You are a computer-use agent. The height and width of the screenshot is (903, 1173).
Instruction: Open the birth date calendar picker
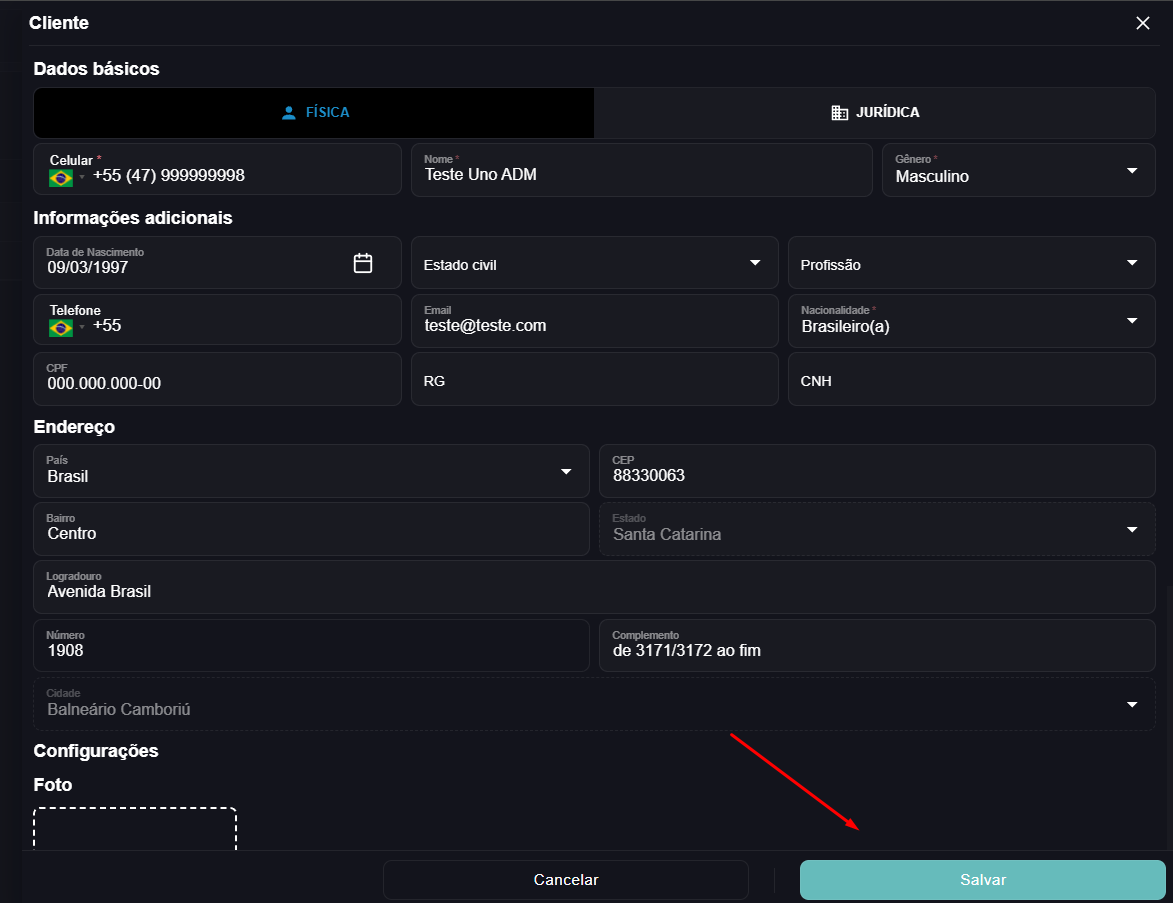click(363, 263)
